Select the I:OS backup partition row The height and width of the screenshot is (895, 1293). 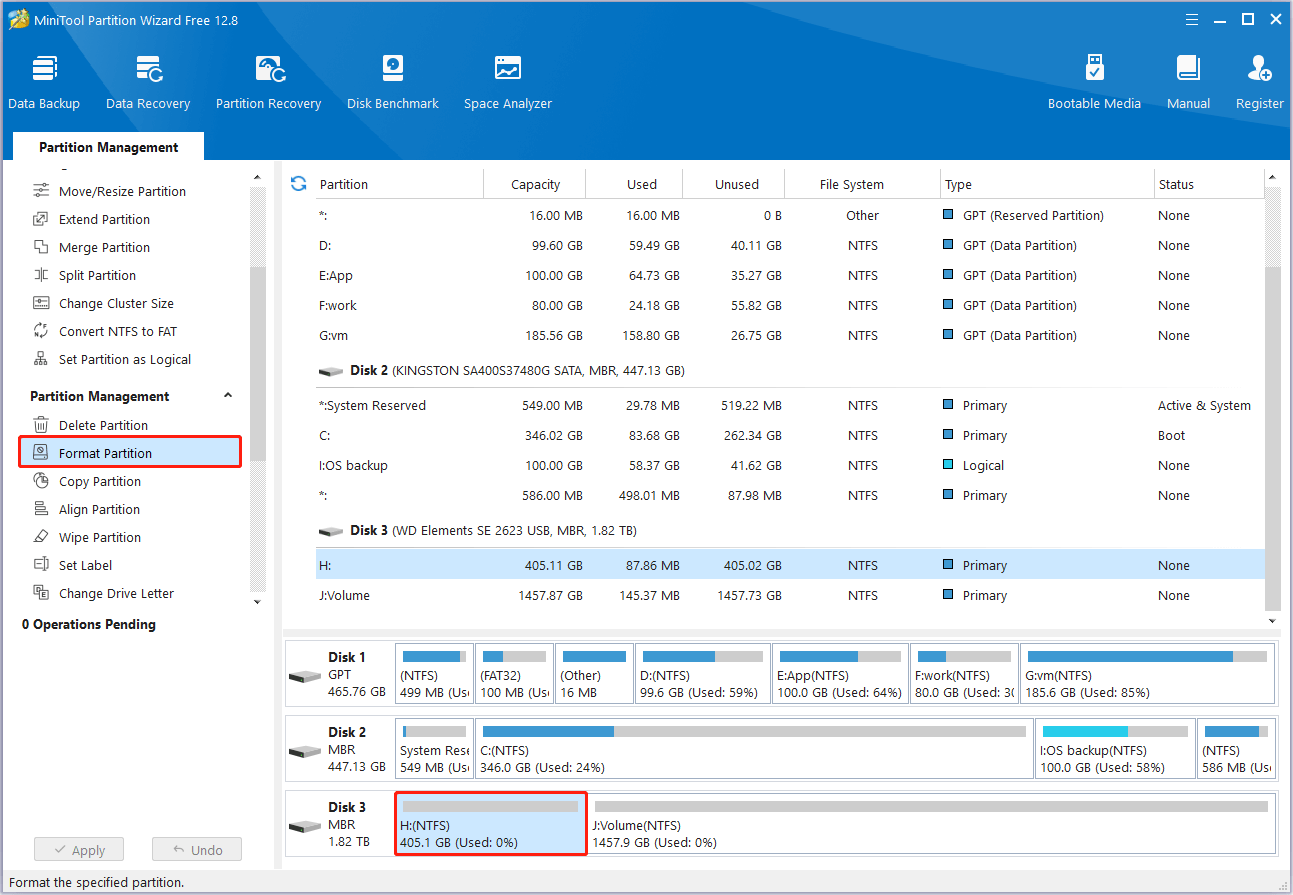(x=790, y=465)
